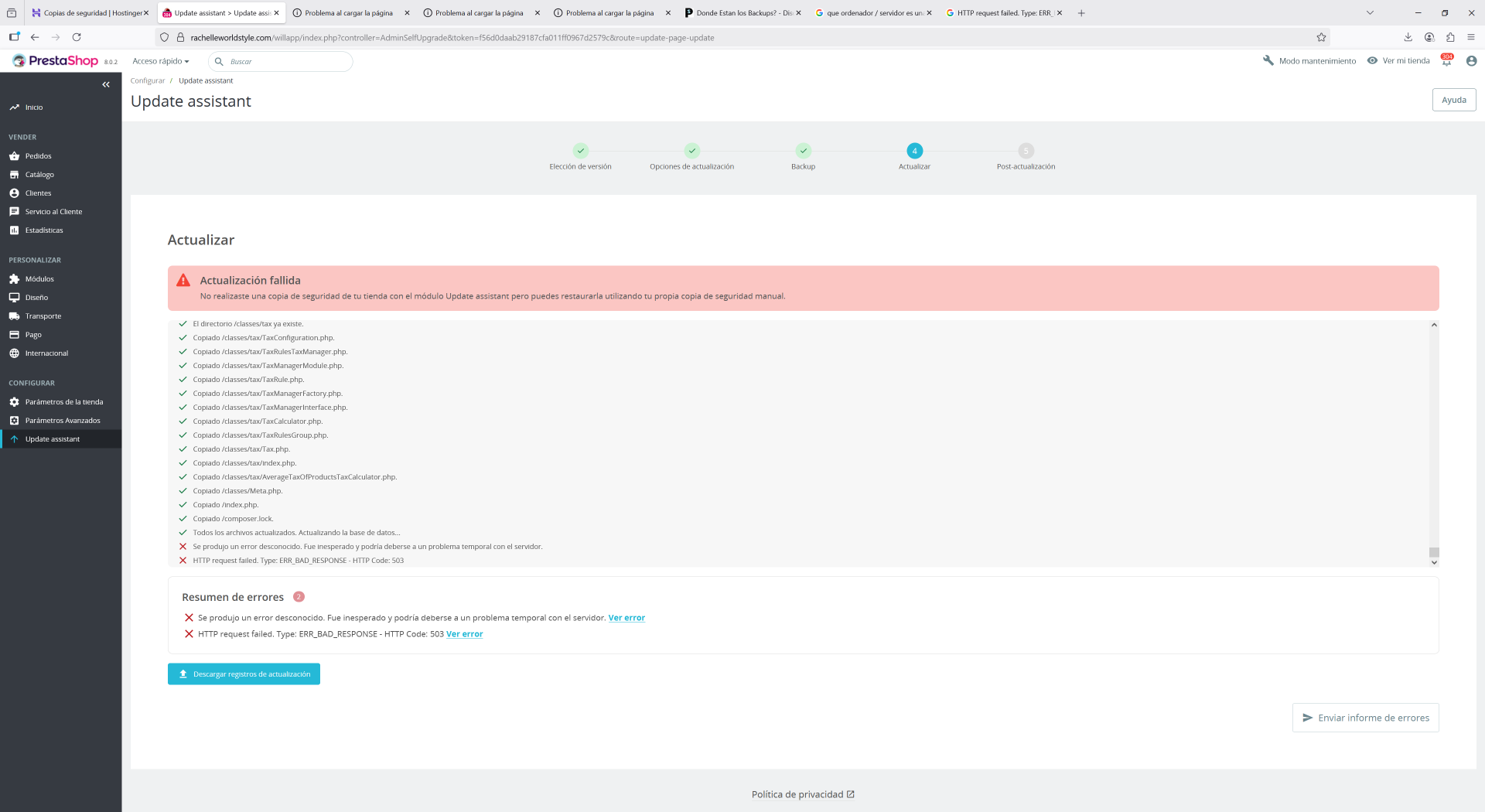Image resolution: width=1485 pixels, height=812 pixels.
Task: Click Enviar informe de errores button
Action: (x=1365, y=718)
